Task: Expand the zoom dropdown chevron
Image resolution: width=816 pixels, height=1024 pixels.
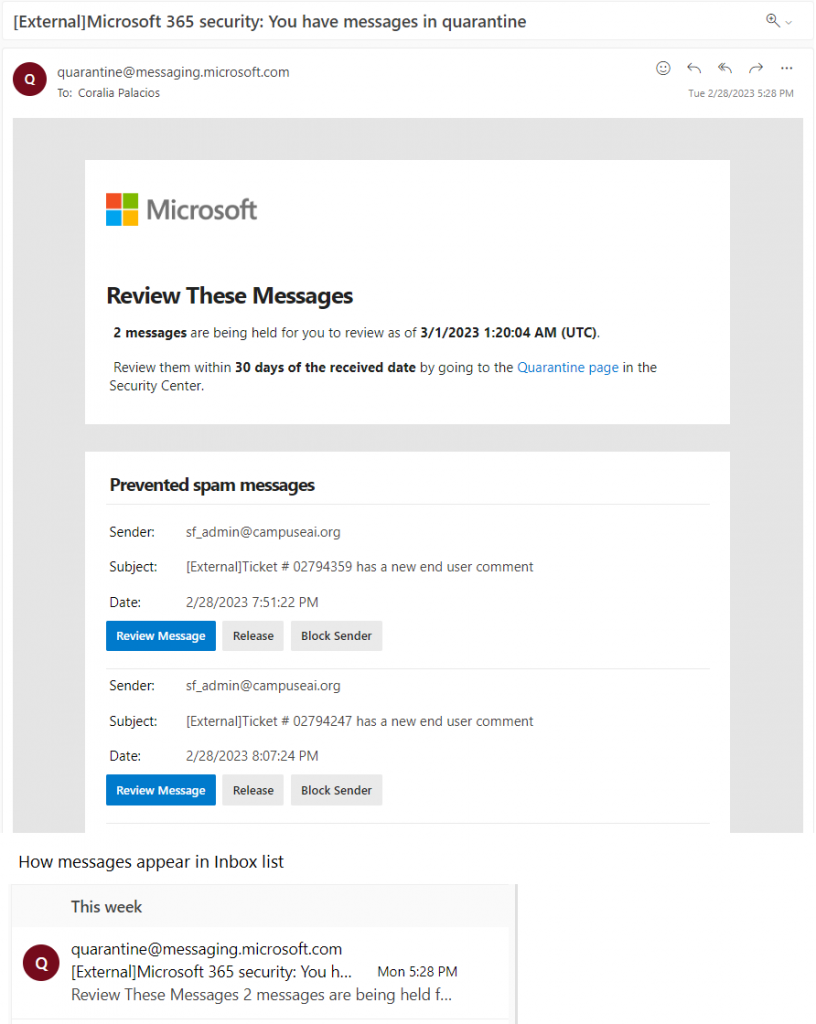Action: click(x=789, y=23)
